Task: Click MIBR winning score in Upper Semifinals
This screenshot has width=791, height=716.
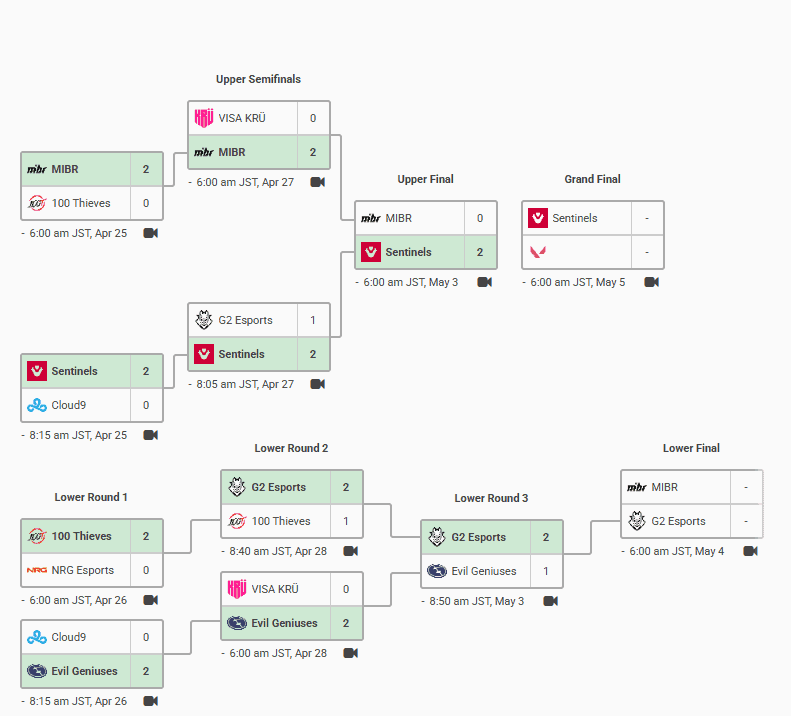Action: [x=313, y=152]
